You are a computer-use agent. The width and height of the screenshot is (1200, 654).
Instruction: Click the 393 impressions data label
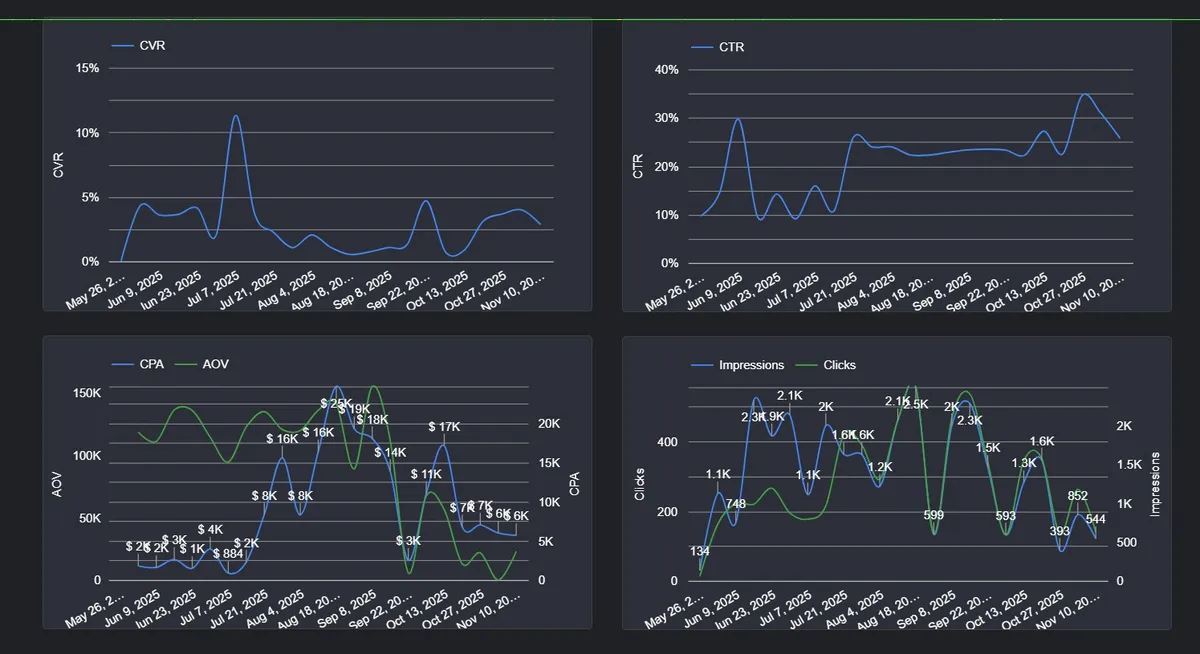1059,531
